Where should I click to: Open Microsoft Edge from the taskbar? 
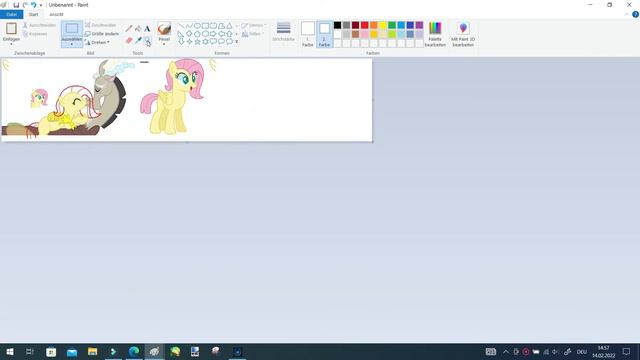coord(134,351)
